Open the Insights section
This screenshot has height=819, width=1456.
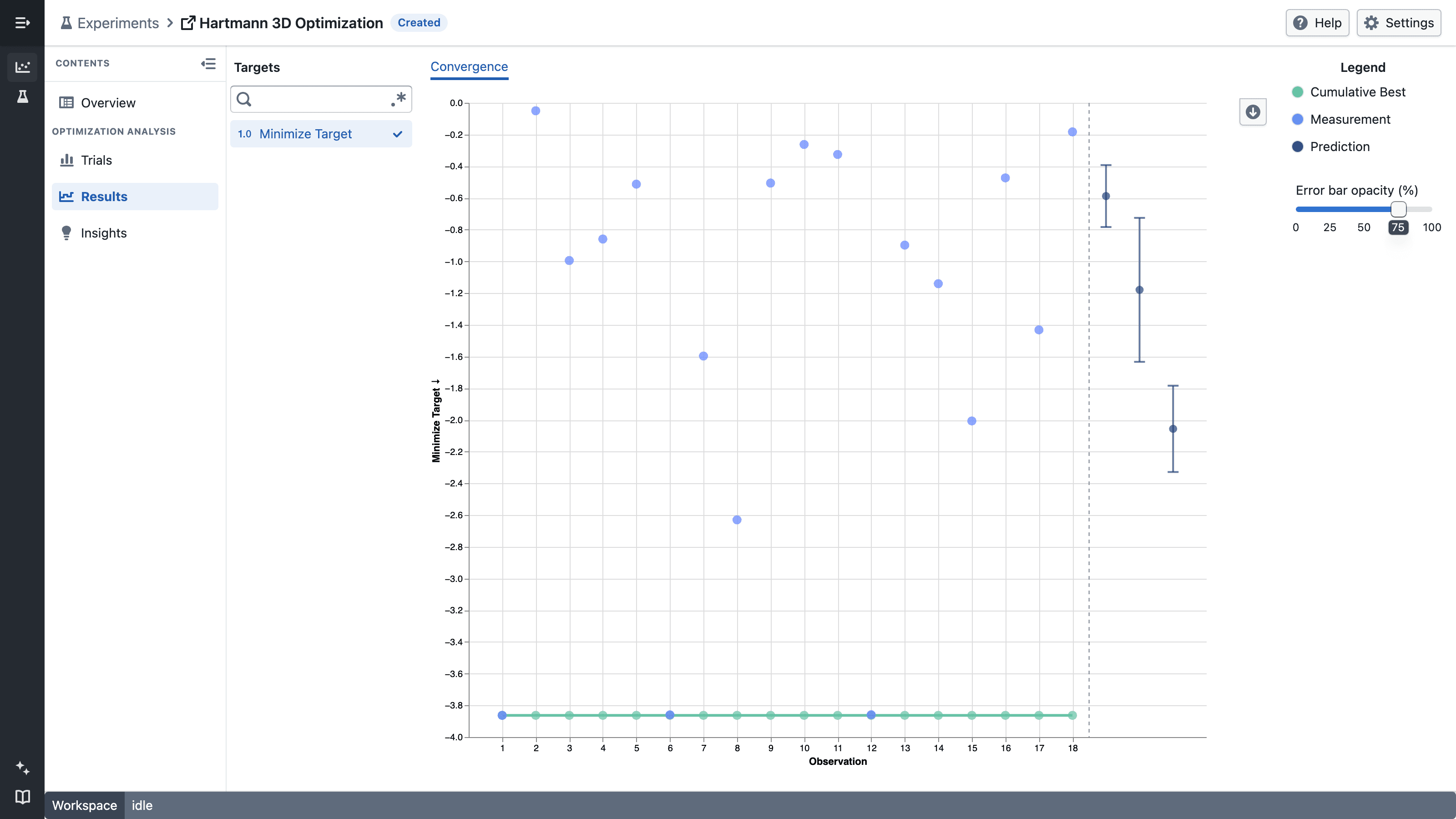point(135,233)
